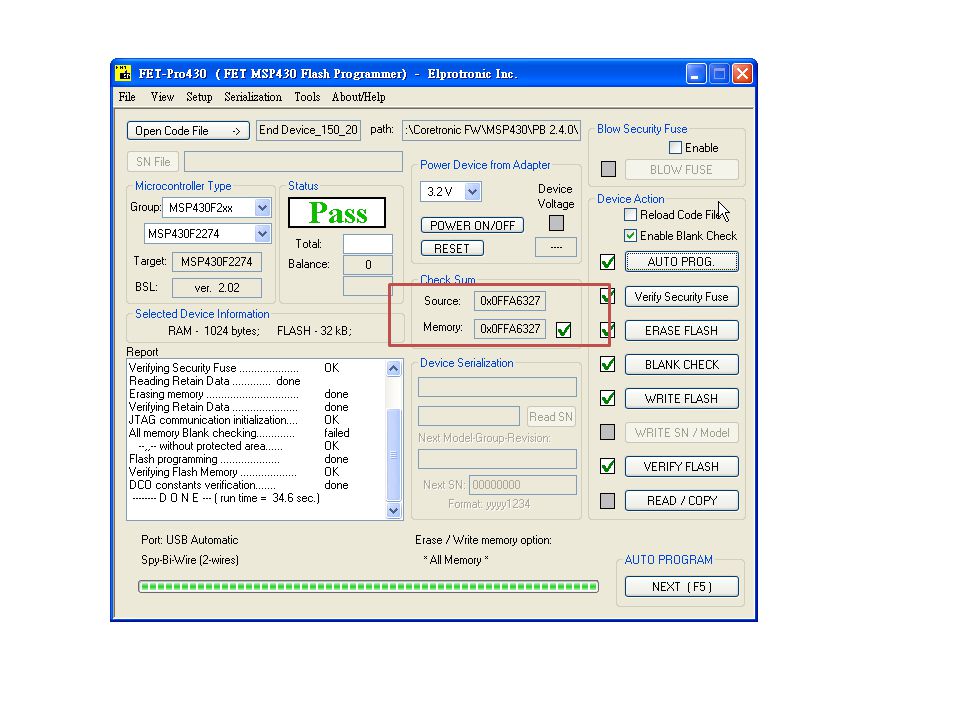
Task: Open the 3.2 V adapter voltage dropdown
Action: [x=472, y=192]
